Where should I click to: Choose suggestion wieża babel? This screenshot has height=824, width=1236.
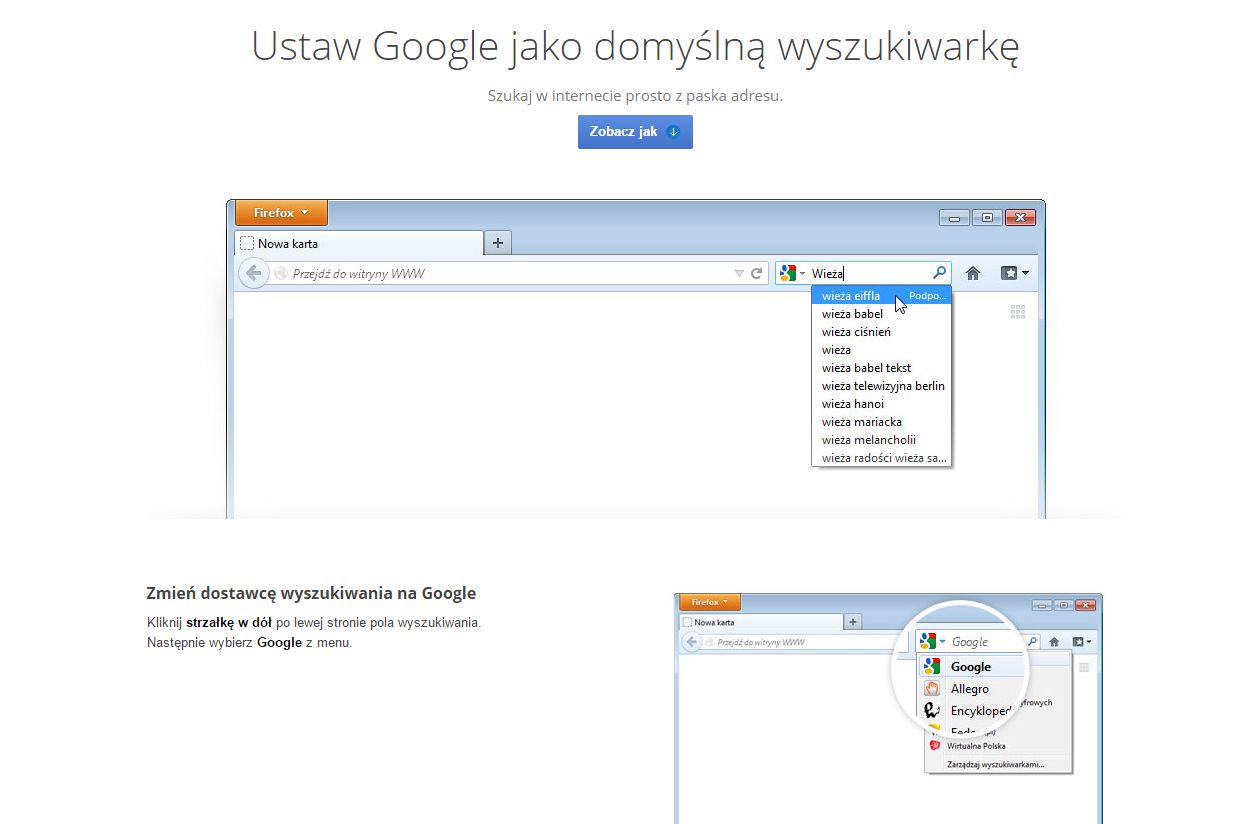click(x=880, y=314)
